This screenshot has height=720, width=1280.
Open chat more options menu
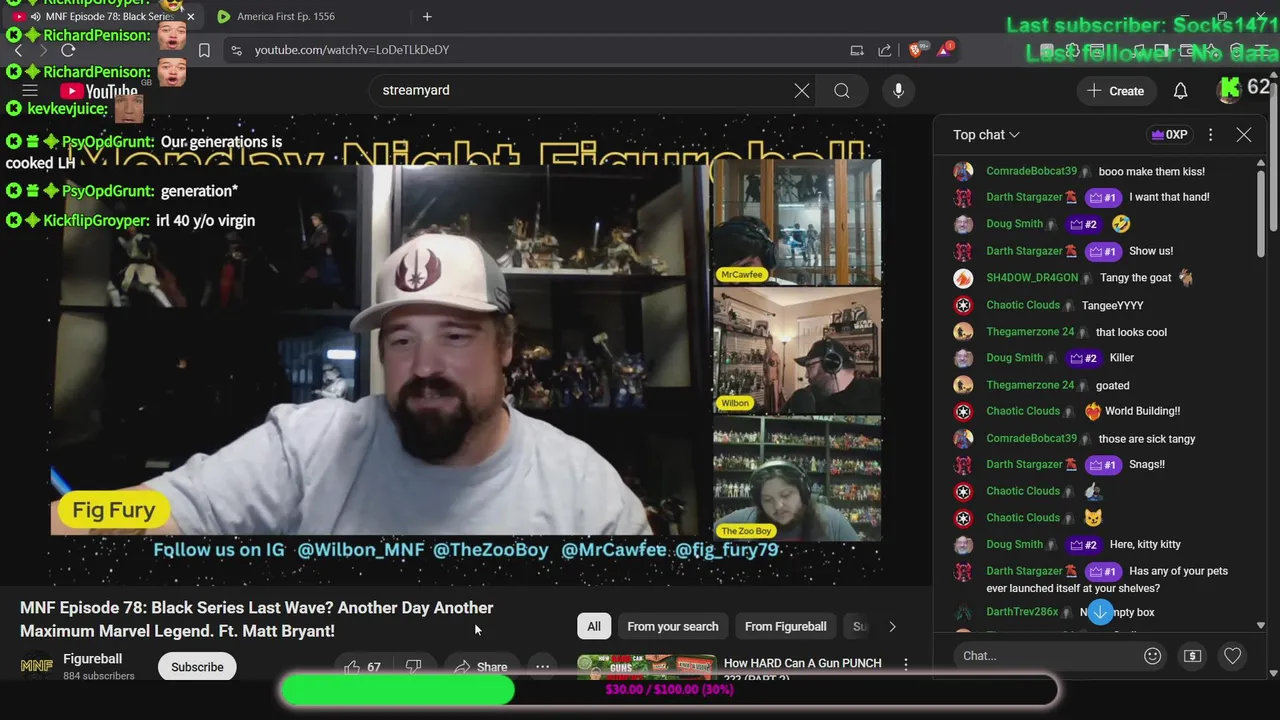1210,134
